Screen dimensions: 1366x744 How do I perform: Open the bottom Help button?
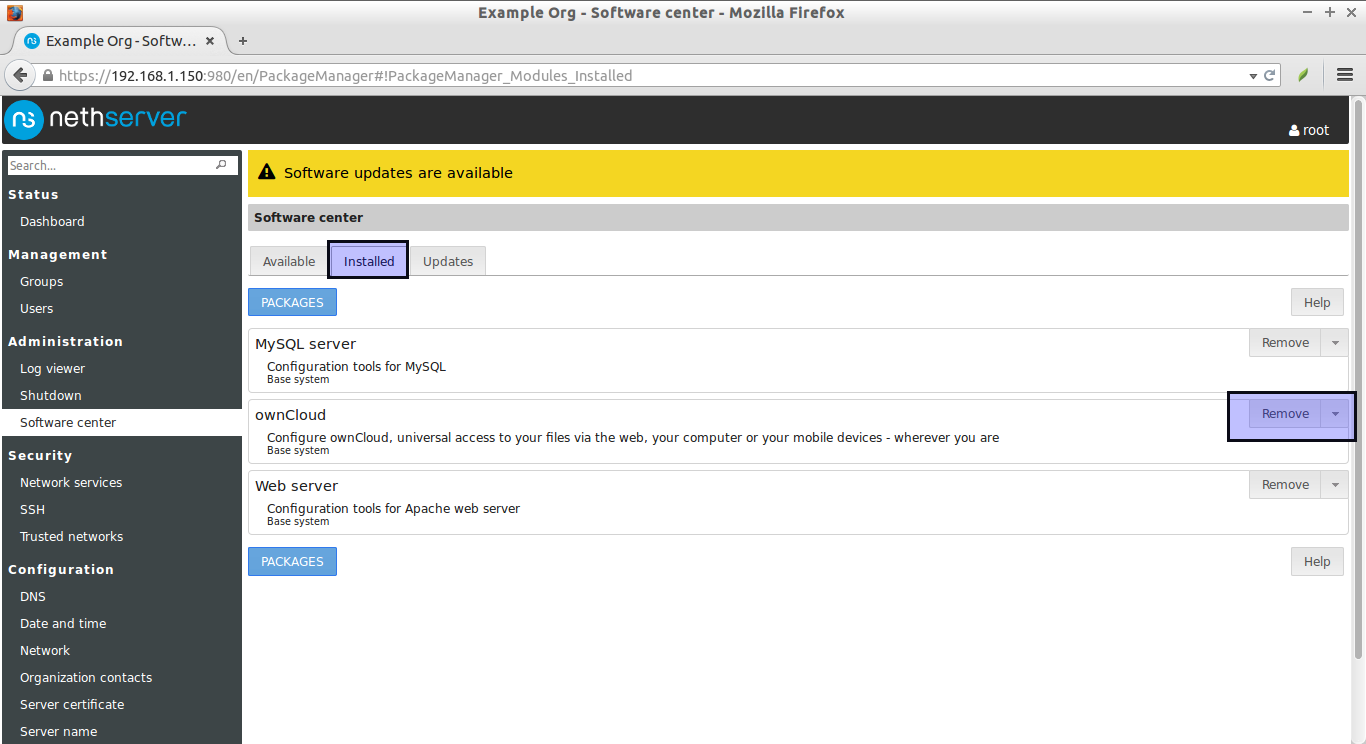tap(1317, 562)
